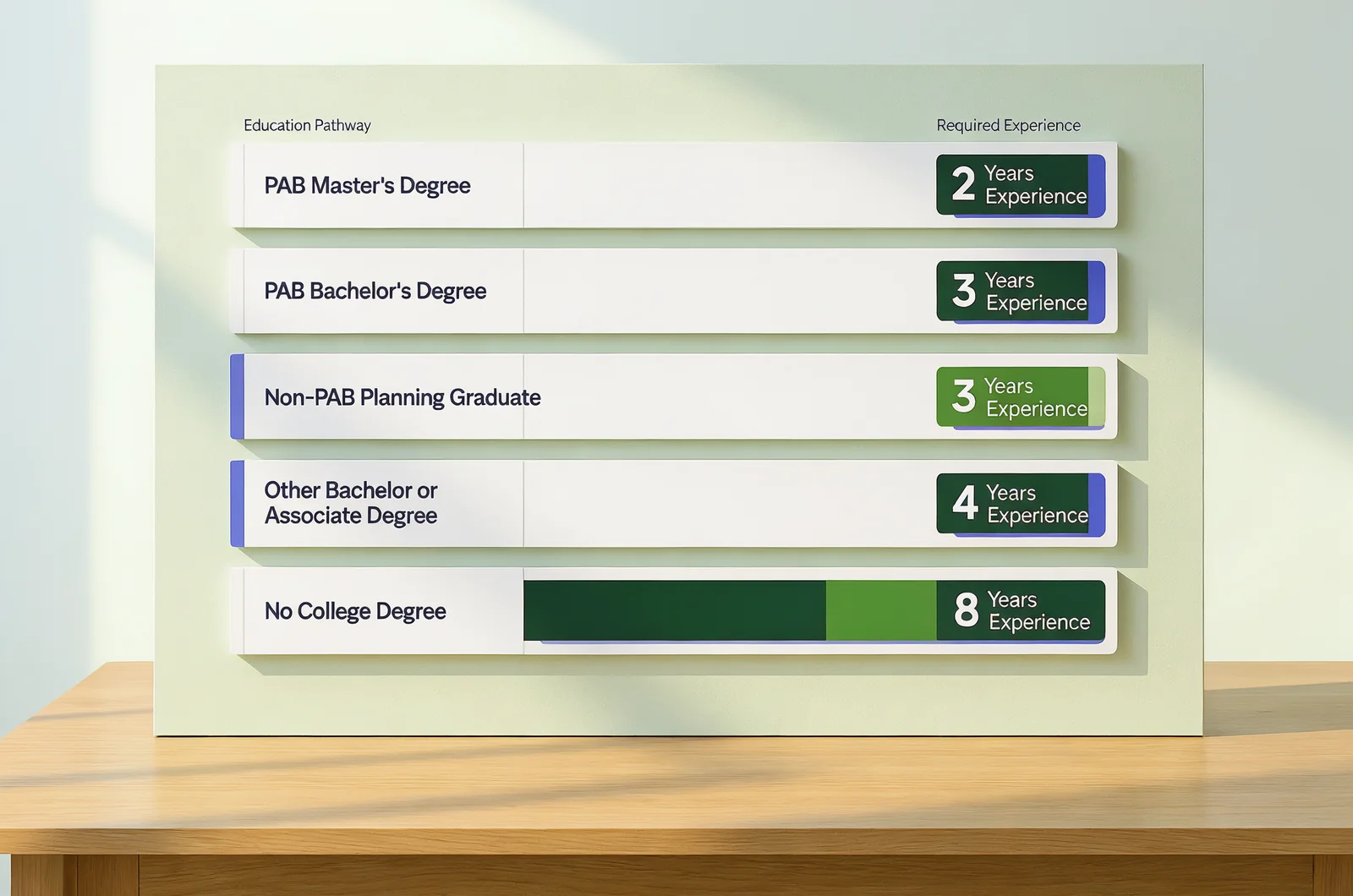Click the "2 Years Experience" badge
1353x896 pixels.
pyautogui.click(x=1021, y=185)
